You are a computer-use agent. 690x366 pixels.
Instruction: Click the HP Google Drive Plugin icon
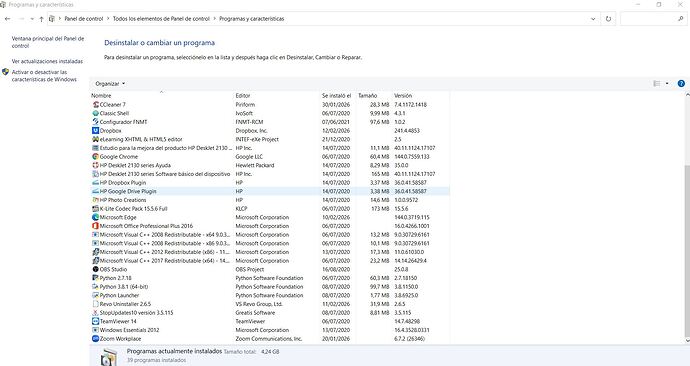click(x=95, y=191)
